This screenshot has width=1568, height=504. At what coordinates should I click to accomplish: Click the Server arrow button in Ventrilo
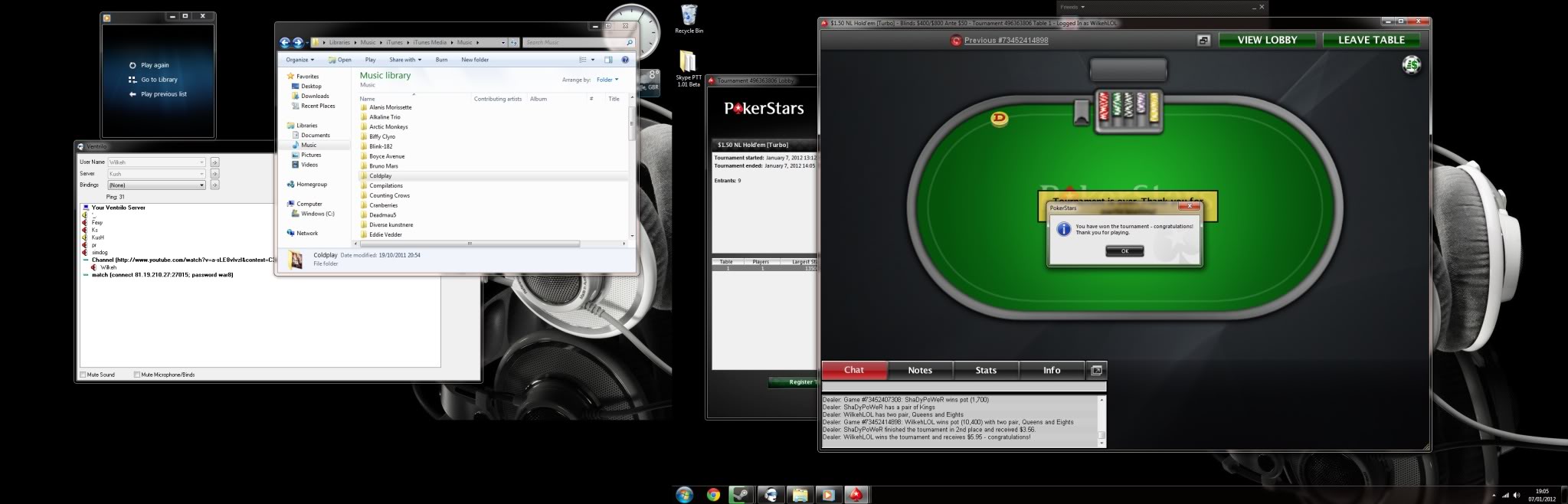point(214,174)
